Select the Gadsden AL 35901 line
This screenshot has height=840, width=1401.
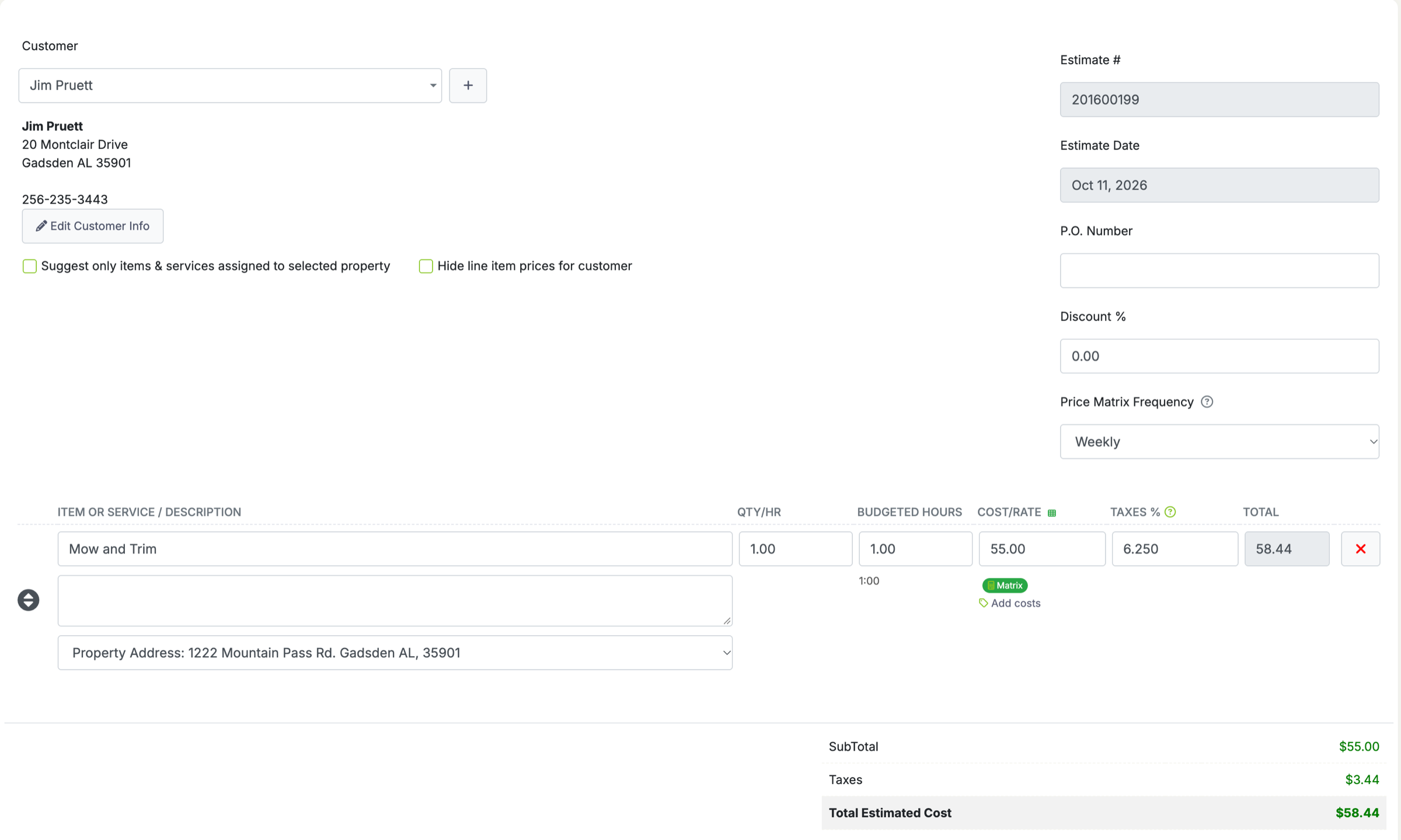[x=76, y=163]
